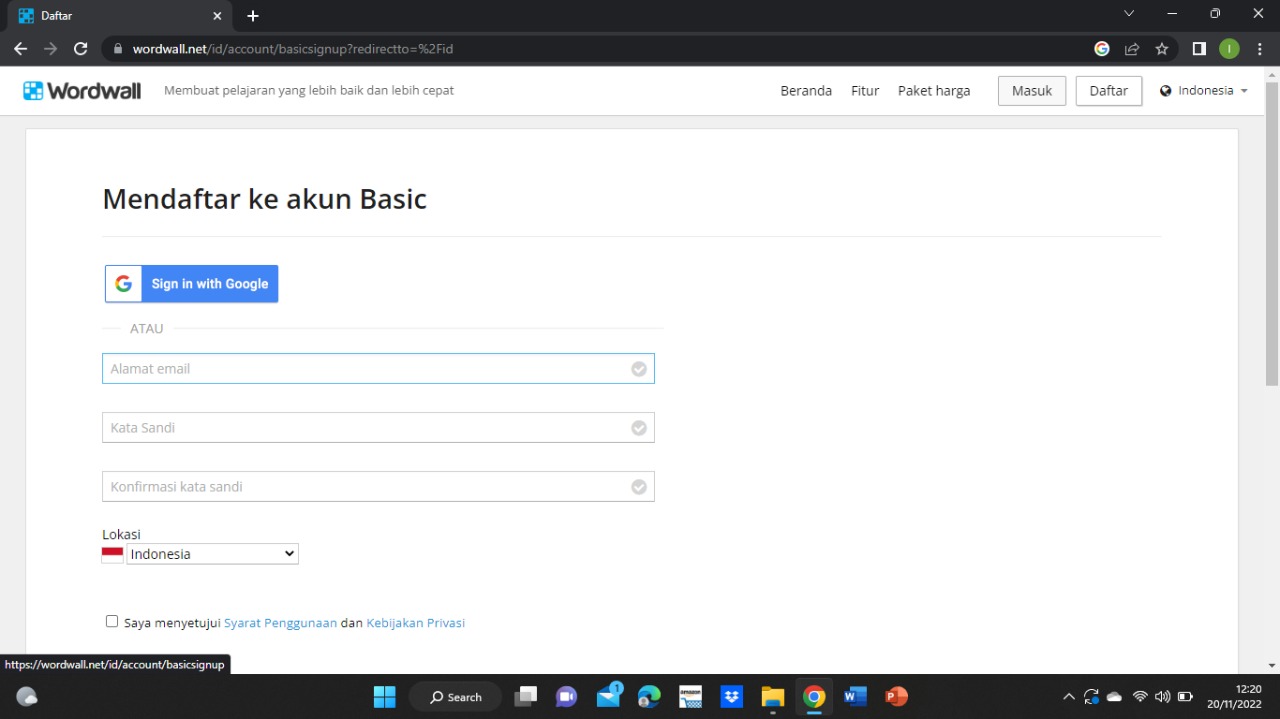Focus the Konfirmasi kata sandi field

(x=378, y=486)
